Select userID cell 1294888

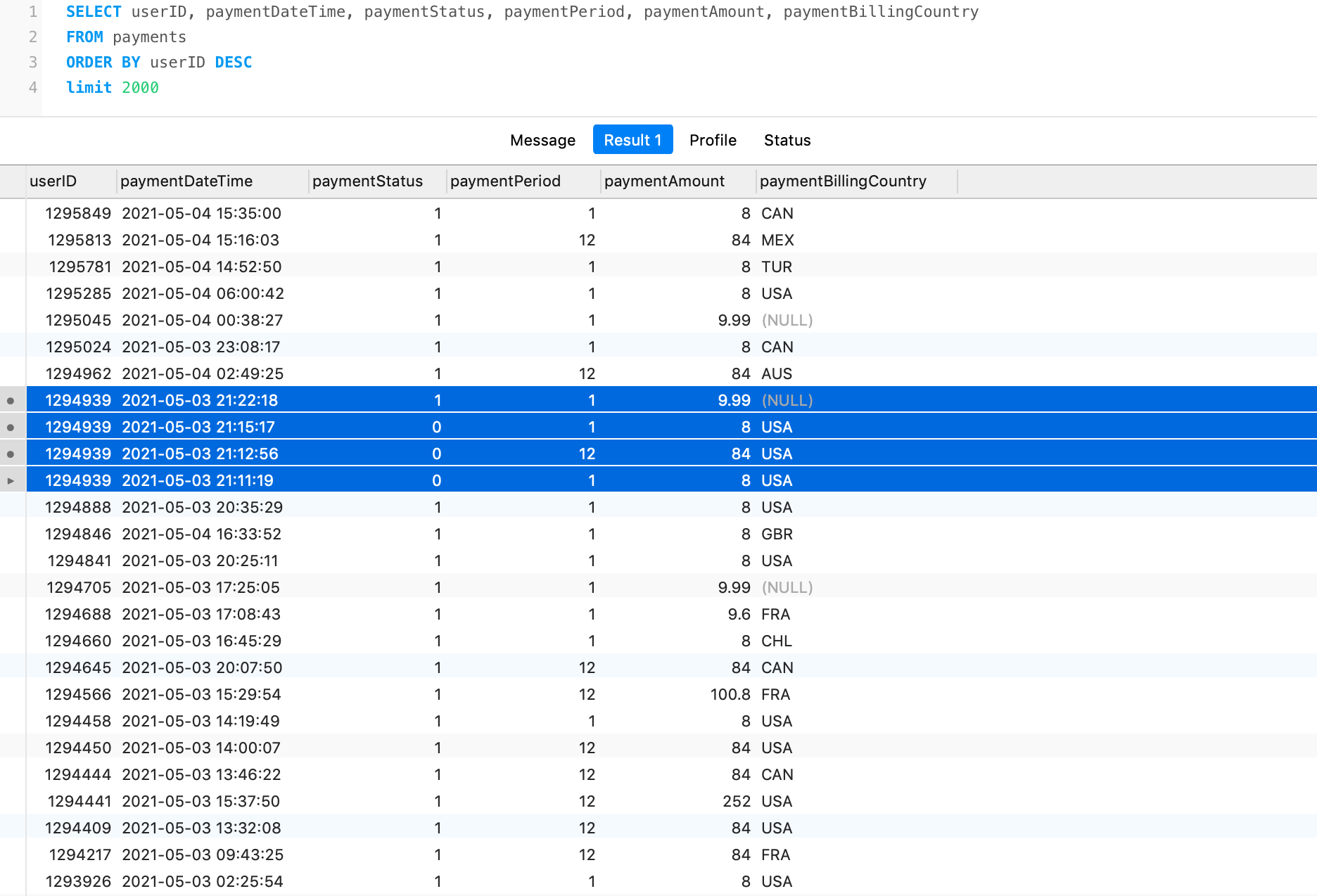click(x=78, y=507)
